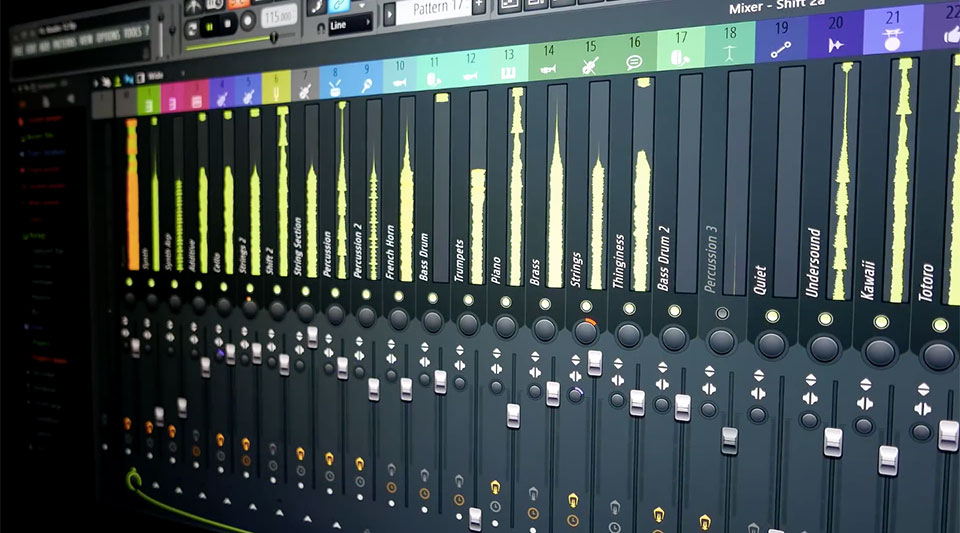Screen dimensions: 960x533
Task: Click the stop button in the transport bar
Action: 227,24
